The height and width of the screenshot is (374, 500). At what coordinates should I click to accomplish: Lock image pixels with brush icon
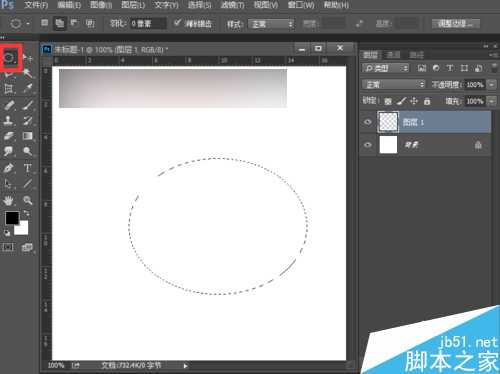[401, 101]
